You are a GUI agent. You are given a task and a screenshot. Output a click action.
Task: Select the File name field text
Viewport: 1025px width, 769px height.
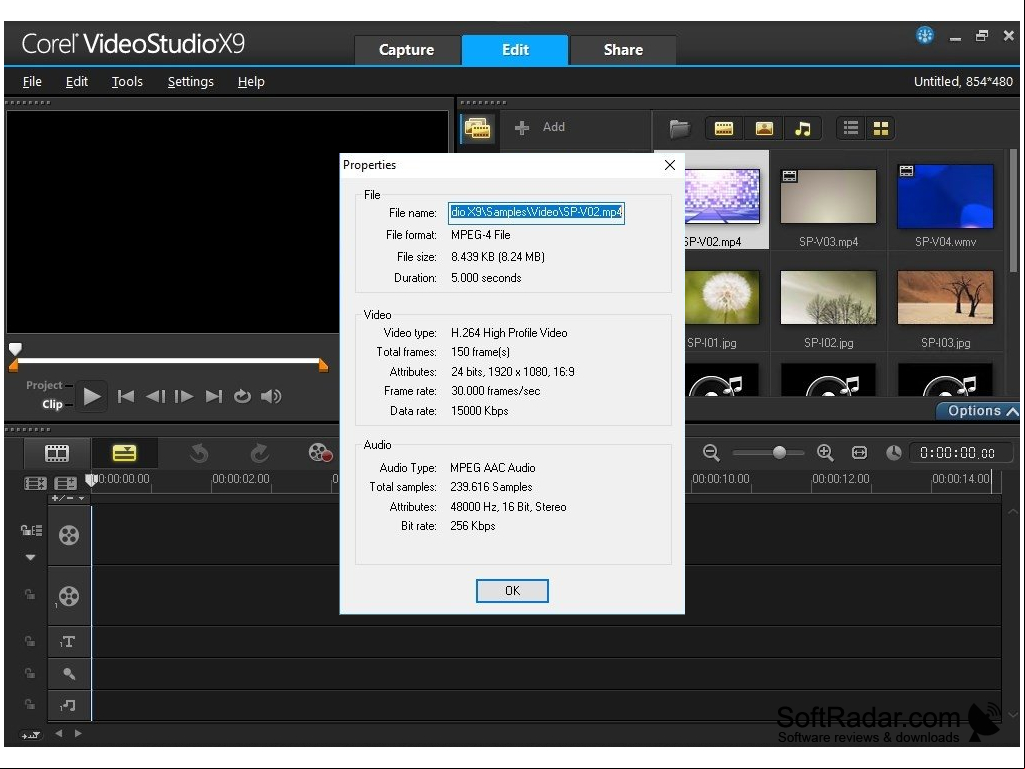pos(536,213)
